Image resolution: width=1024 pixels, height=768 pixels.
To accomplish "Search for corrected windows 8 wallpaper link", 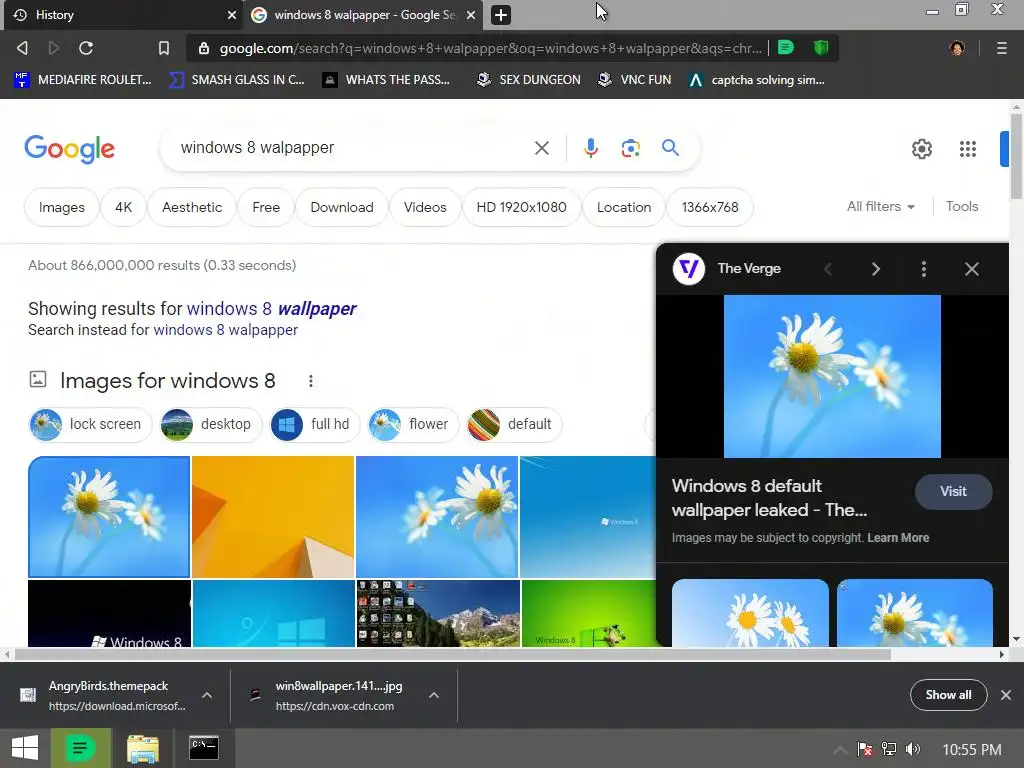I will [x=272, y=308].
